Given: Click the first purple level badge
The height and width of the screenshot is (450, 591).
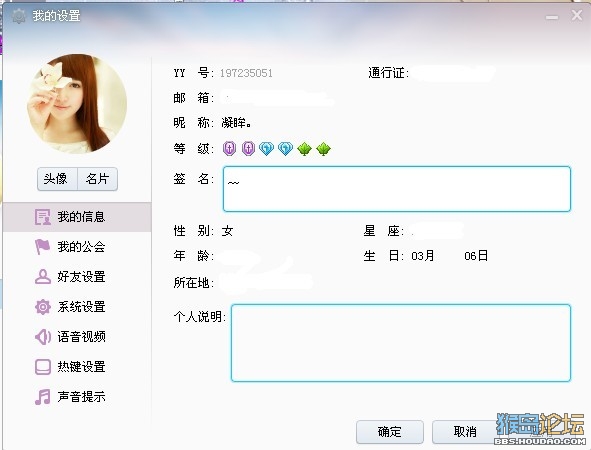Looking at the screenshot, I should [230, 149].
